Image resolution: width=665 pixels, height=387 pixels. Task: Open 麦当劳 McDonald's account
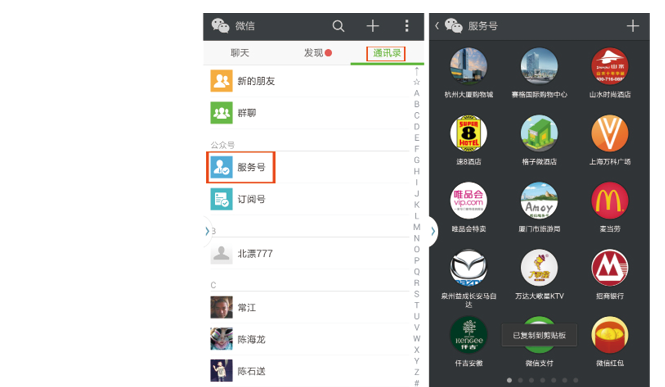click(610, 207)
